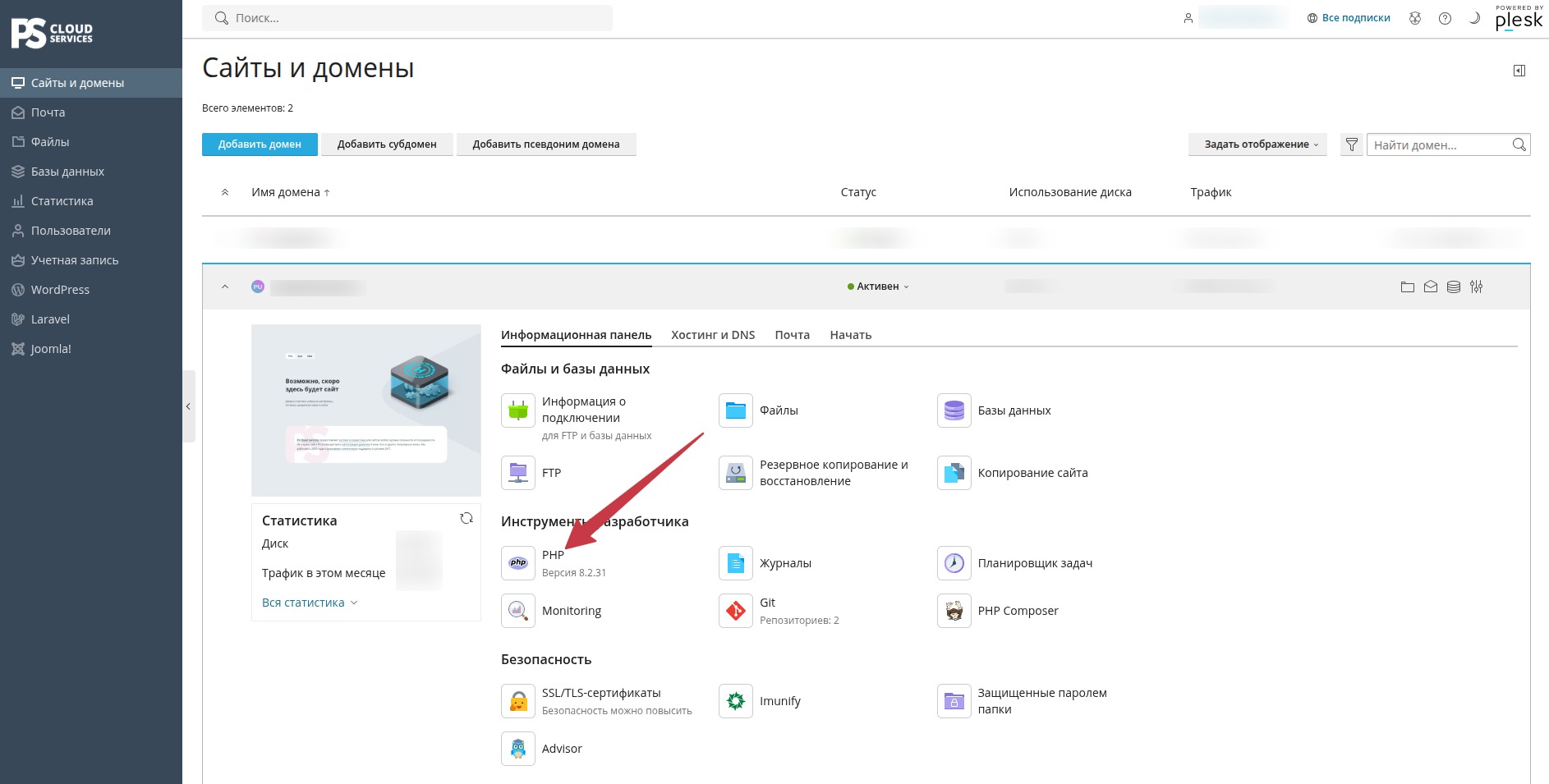Click the Добавить домен button
1549x784 pixels.
point(260,144)
